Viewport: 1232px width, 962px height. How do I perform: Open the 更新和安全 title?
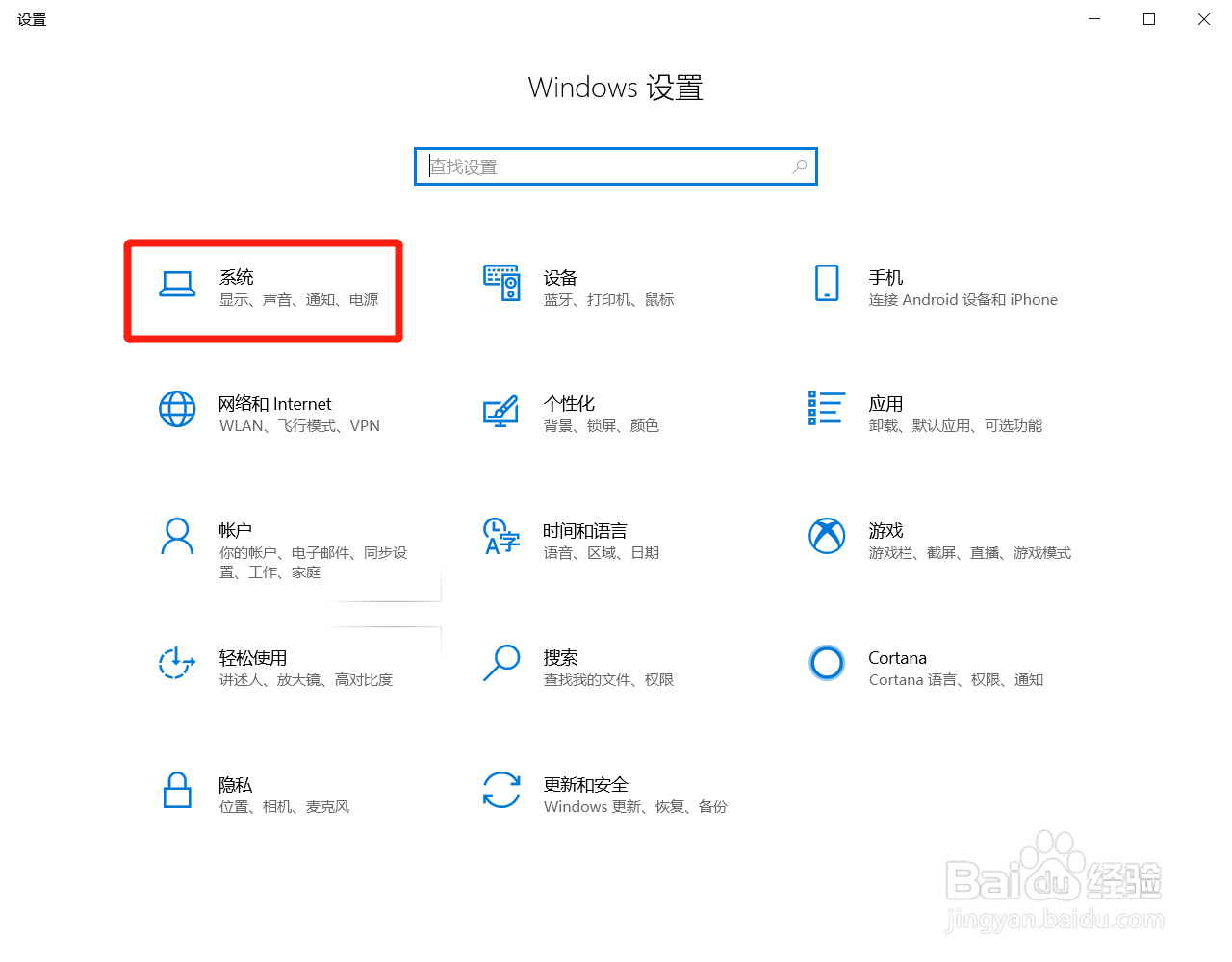(585, 785)
